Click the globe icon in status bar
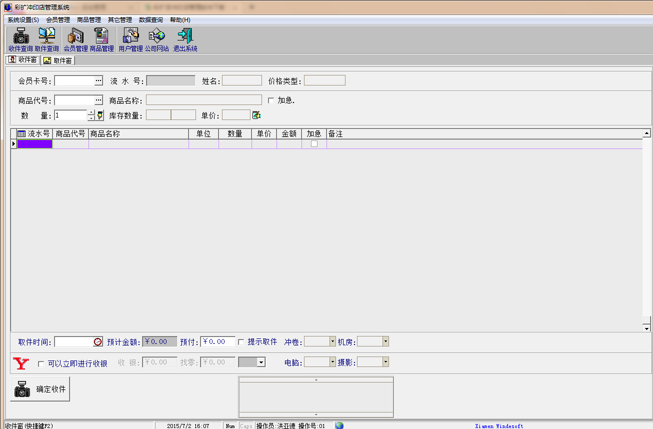Viewport: 653px width, 429px height. click(339, 425)
